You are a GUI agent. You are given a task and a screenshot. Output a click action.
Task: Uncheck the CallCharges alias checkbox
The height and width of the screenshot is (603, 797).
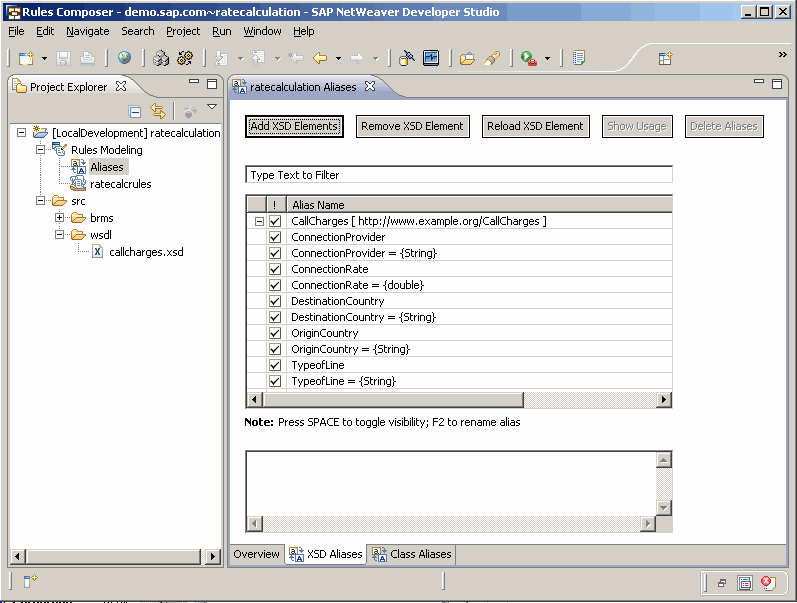[275, 221]
